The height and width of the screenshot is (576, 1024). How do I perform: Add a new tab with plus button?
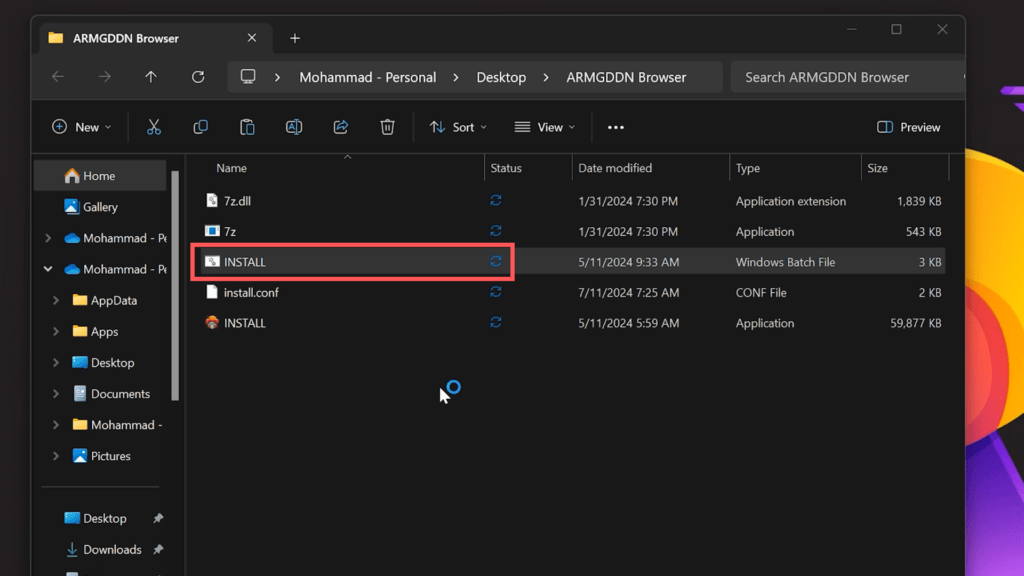295,38
